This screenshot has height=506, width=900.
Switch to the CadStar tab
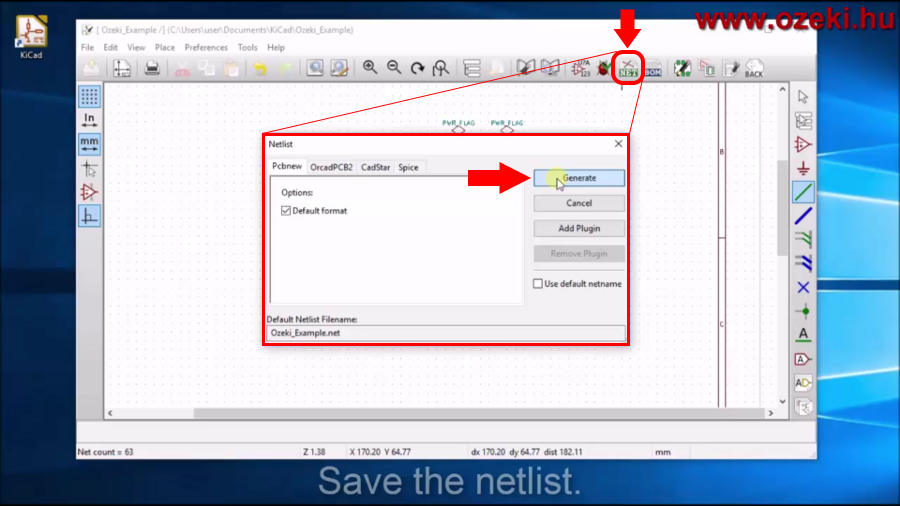coord(375,167)
